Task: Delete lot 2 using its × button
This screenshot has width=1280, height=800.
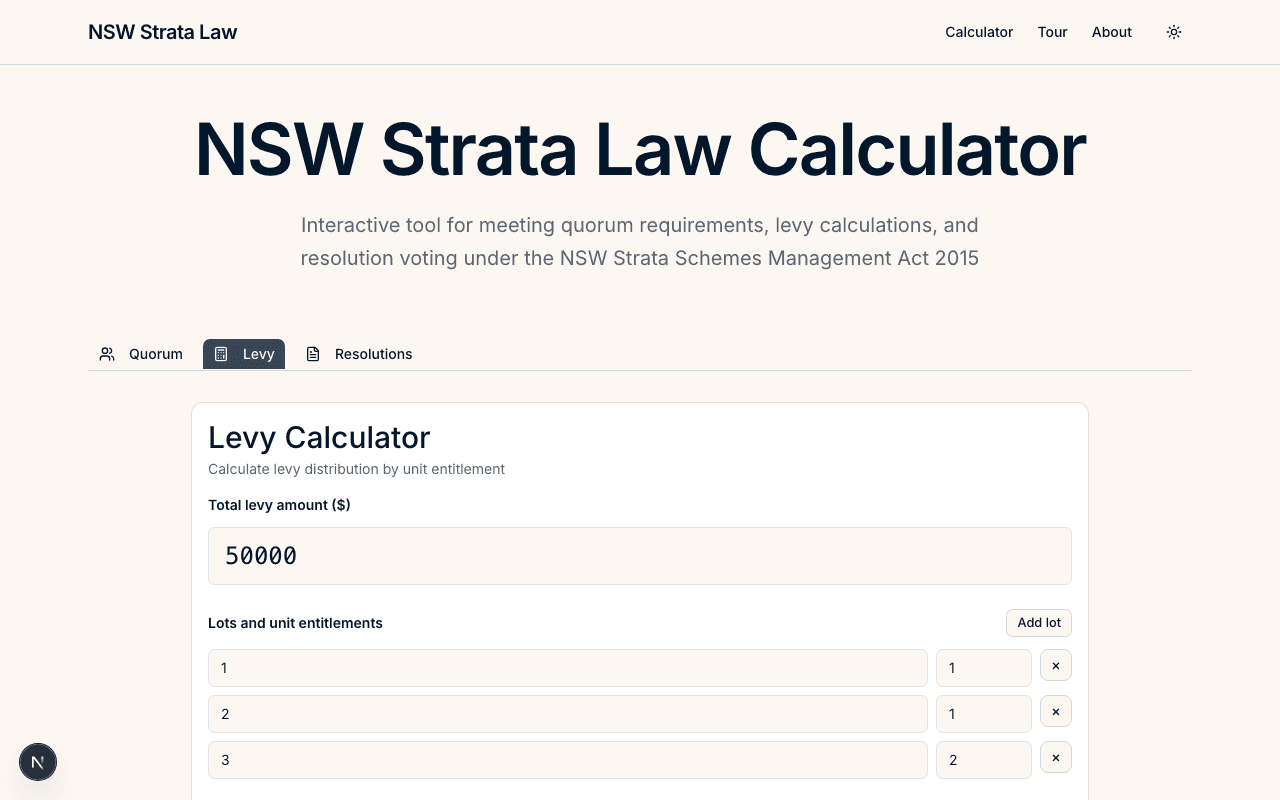Action: click(x=1056, y=712)
